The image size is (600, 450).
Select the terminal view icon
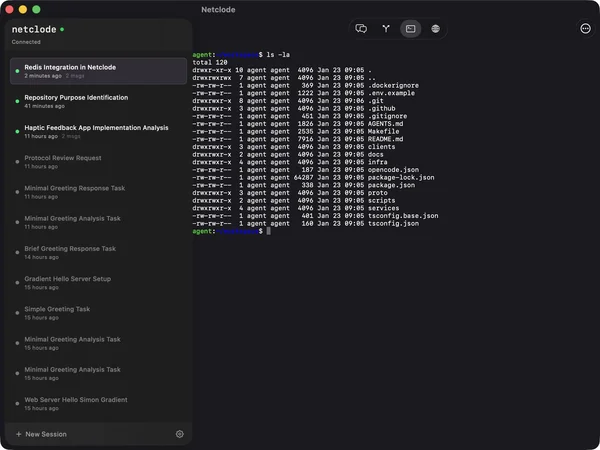(x=410, y=29)
